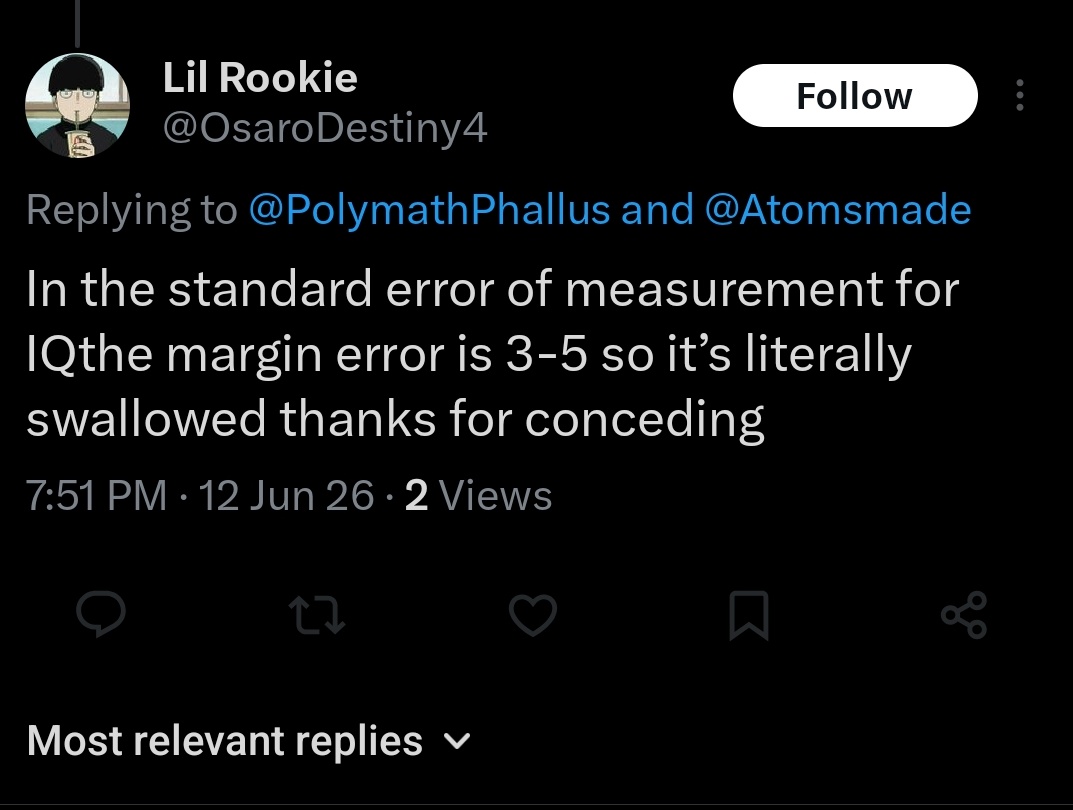Follow Lil Rookie
1073x810 pixels.
[x=855, y=96]
